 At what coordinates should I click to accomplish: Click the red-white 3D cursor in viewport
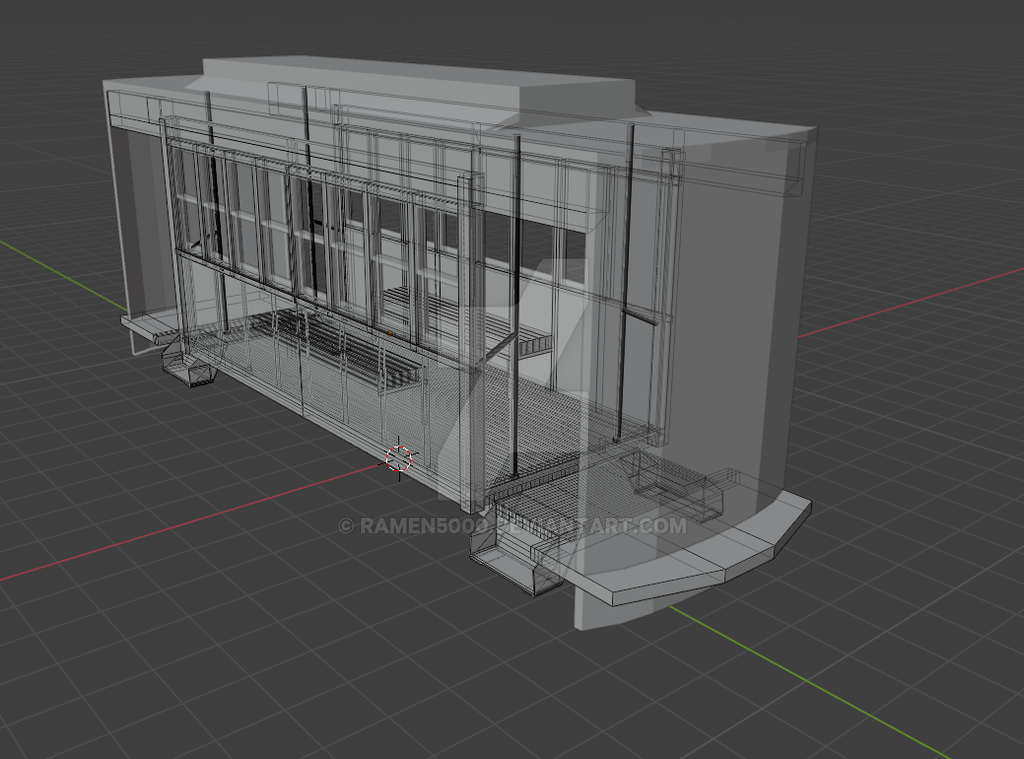399,458
